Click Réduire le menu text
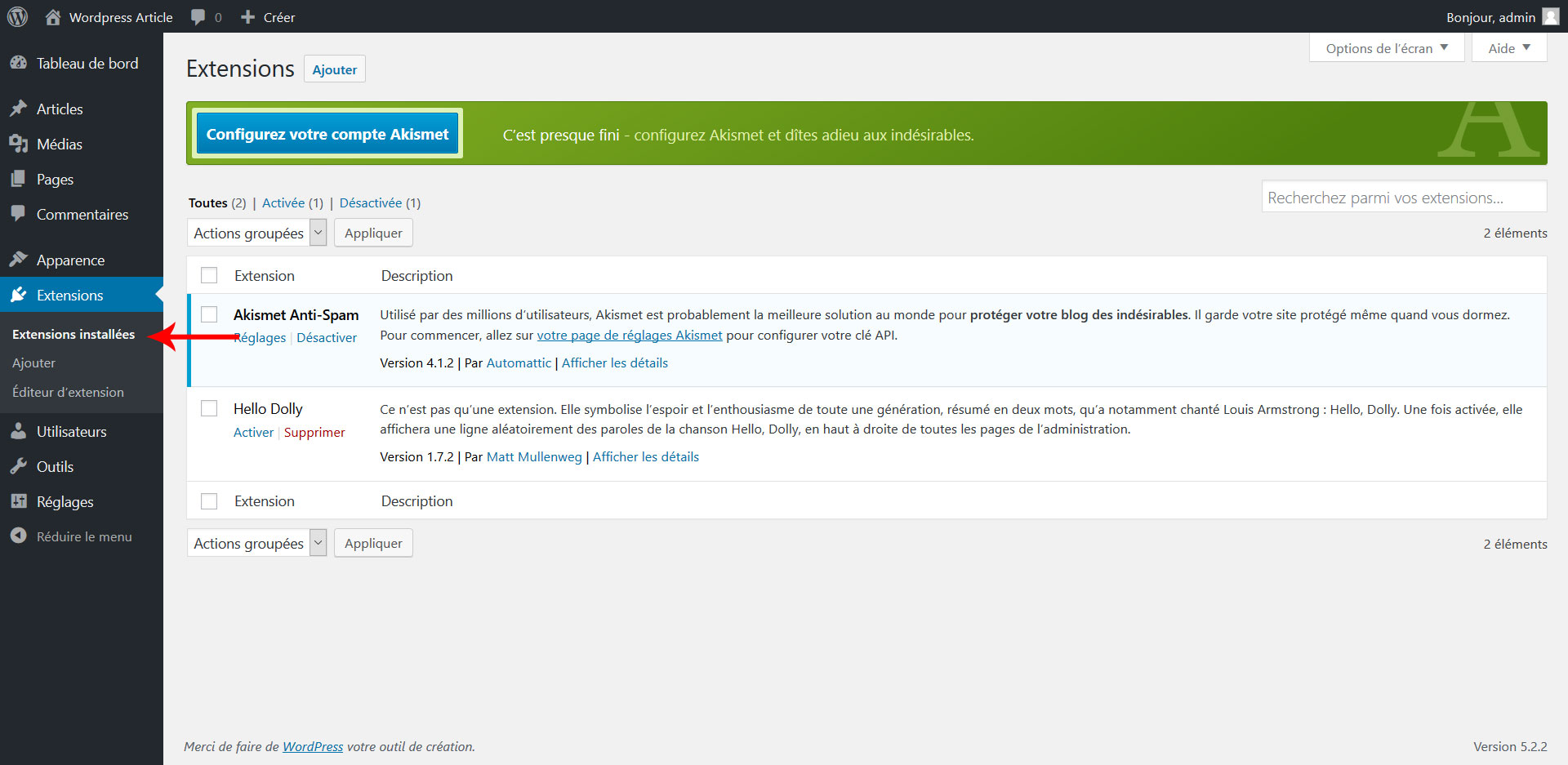This screenshot has height=765, width=1568. [84, 536]
